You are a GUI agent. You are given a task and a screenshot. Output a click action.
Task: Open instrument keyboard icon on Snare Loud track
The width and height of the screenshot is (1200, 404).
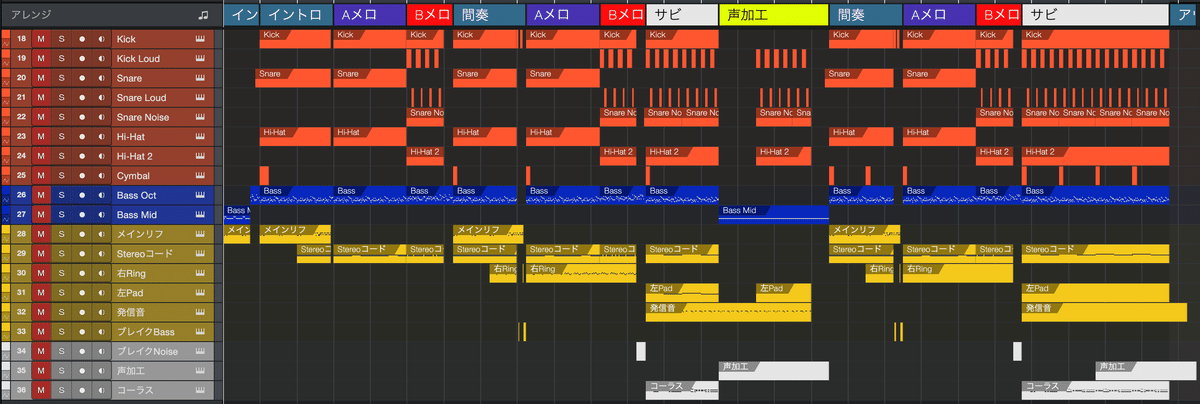[x=199, y=98]
